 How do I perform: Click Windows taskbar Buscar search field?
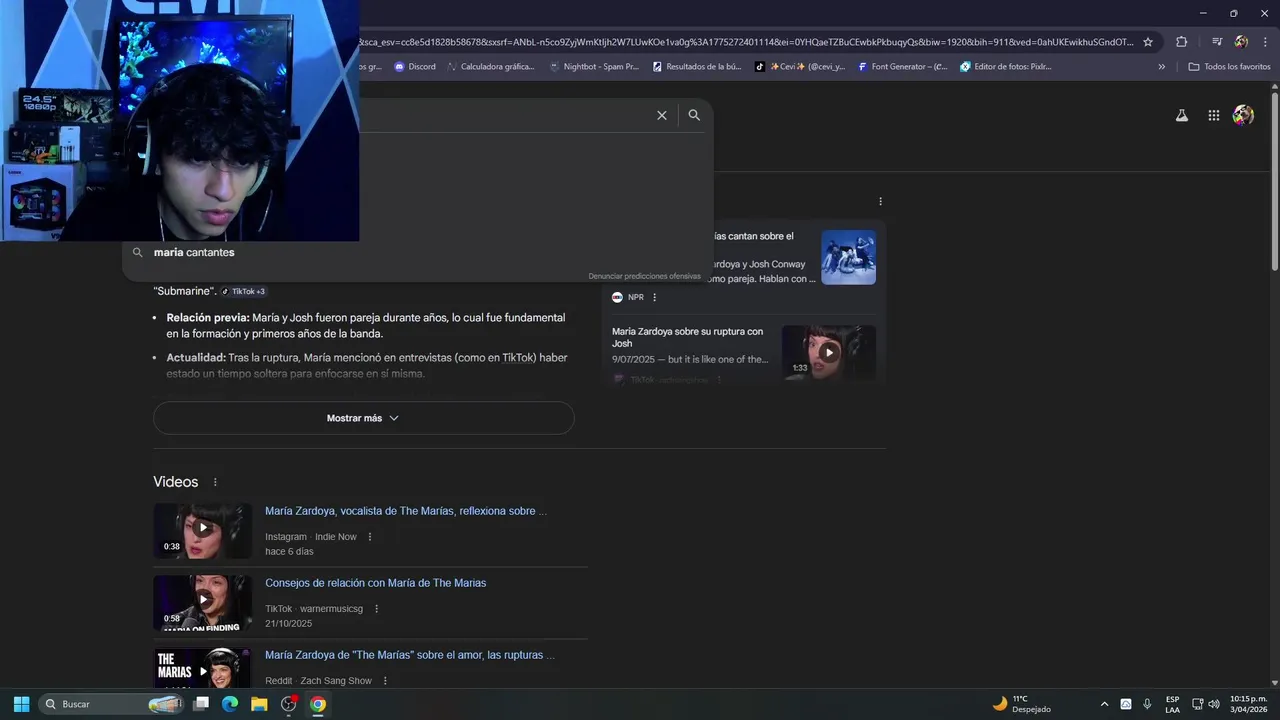coord(110,704)
